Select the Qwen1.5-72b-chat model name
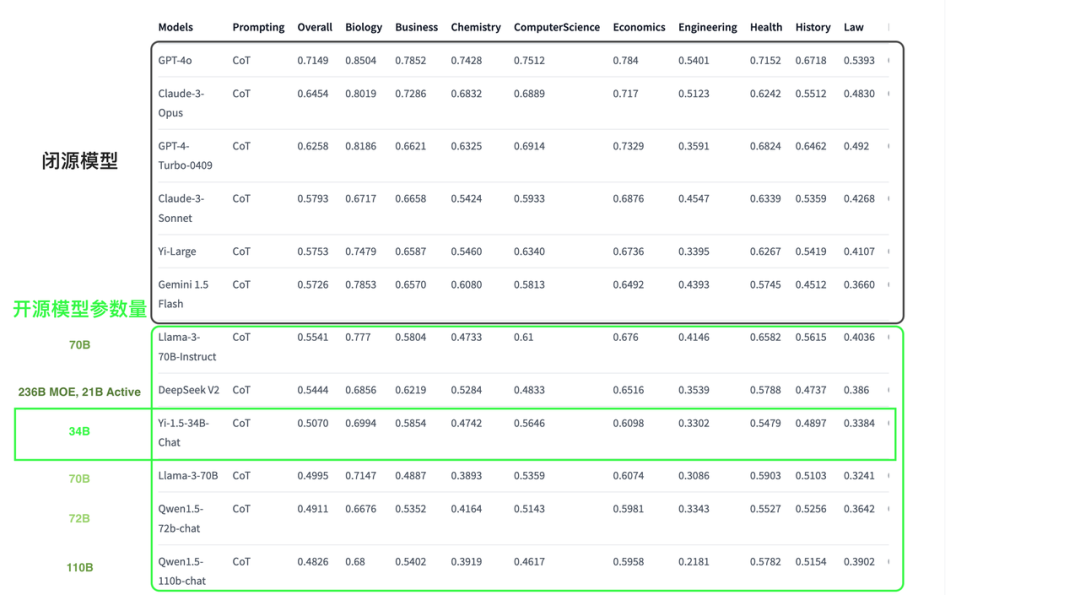This screenshot has width=1080, height=595. [x=180, y=519]
